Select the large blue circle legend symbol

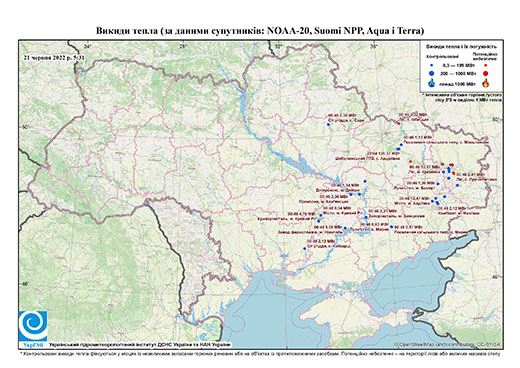point(432,73)
